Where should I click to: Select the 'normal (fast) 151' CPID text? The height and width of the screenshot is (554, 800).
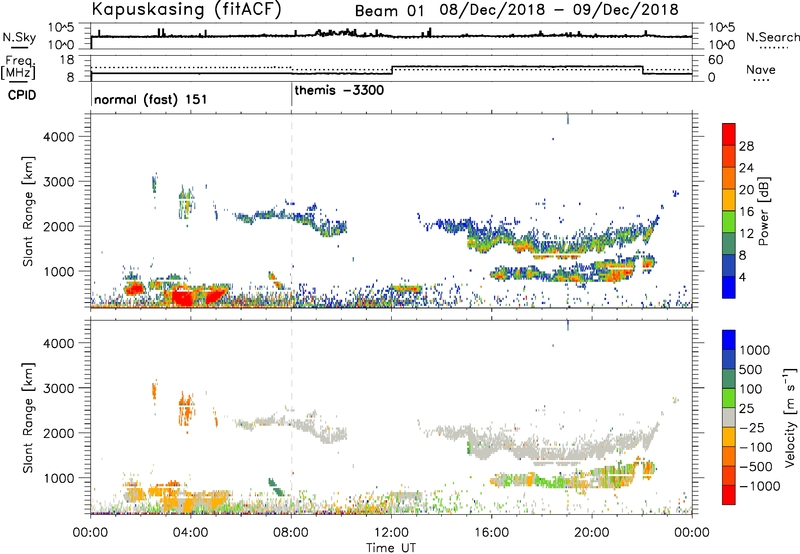pyautogui.click(x=151, y=99)
